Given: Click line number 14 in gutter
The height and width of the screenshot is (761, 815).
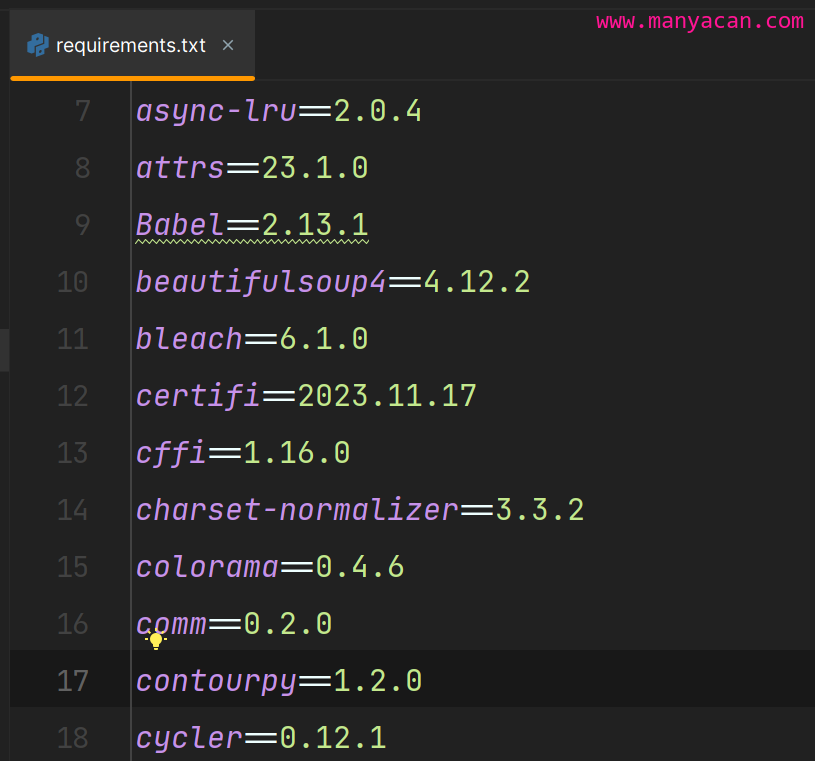Looking at the screenshot, I should pyautogui.click(x=73, y=509).
